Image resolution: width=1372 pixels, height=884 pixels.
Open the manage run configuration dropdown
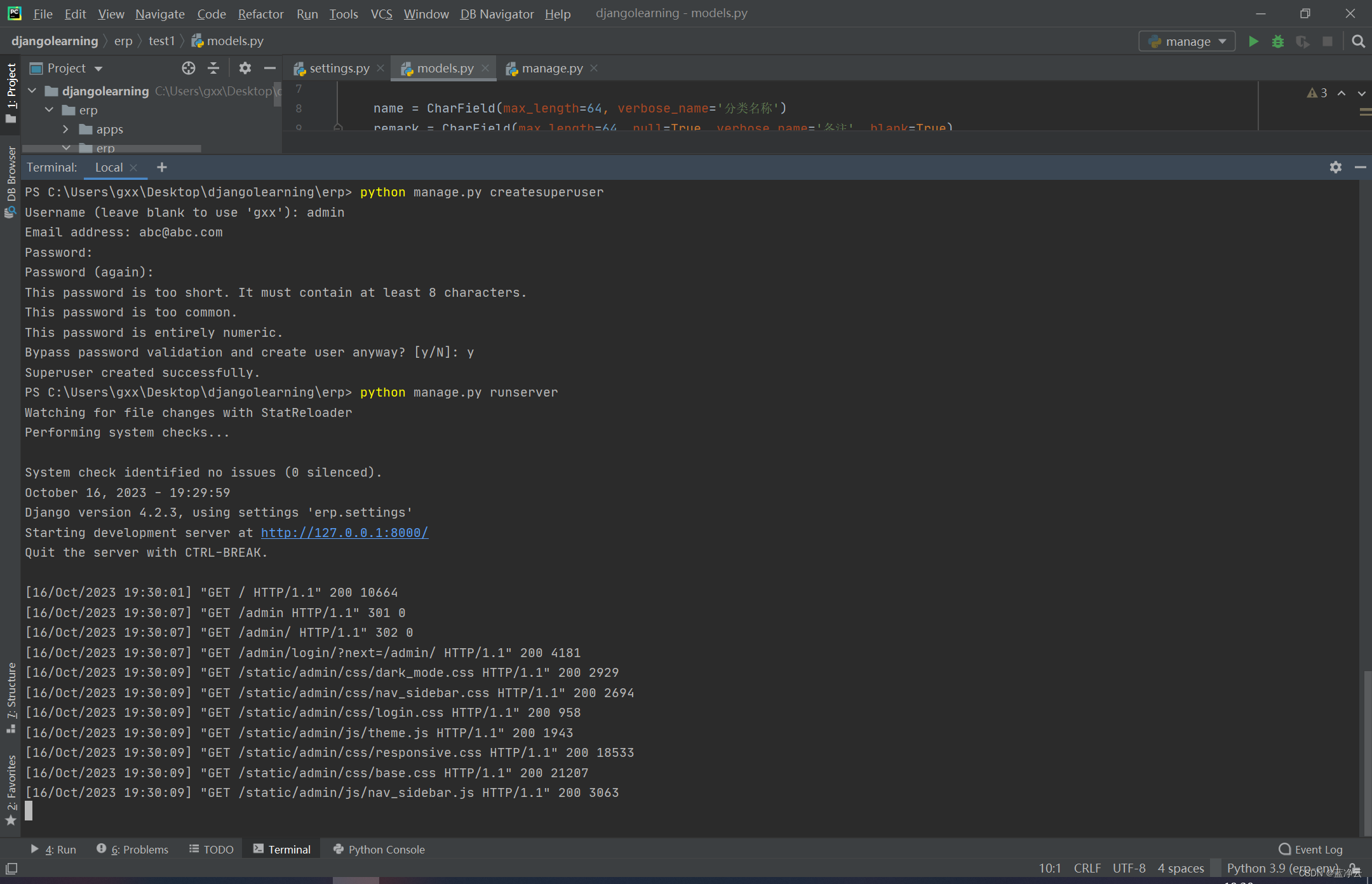pos(1187,41)
